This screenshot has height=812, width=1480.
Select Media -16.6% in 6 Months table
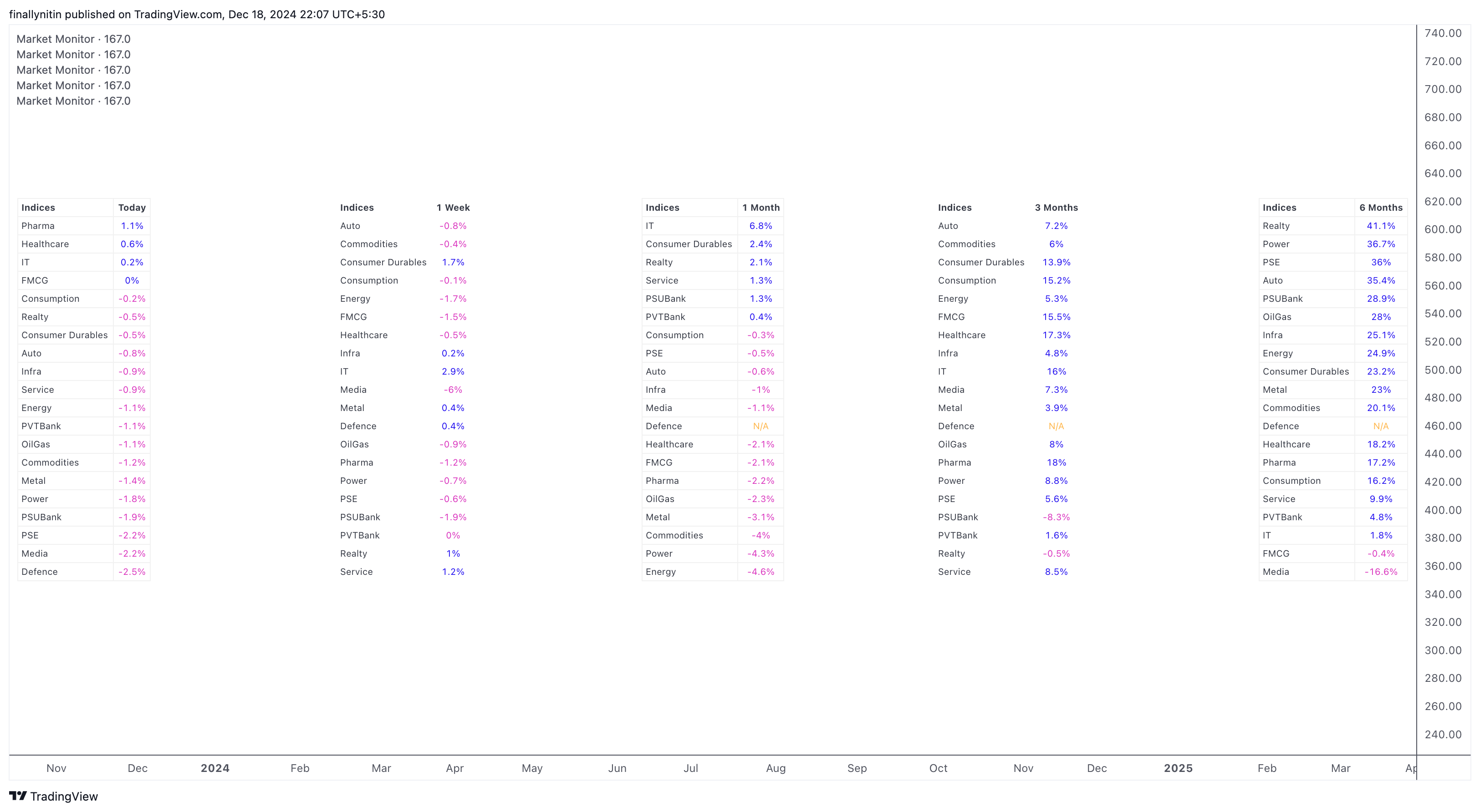tap(1381, 571)
